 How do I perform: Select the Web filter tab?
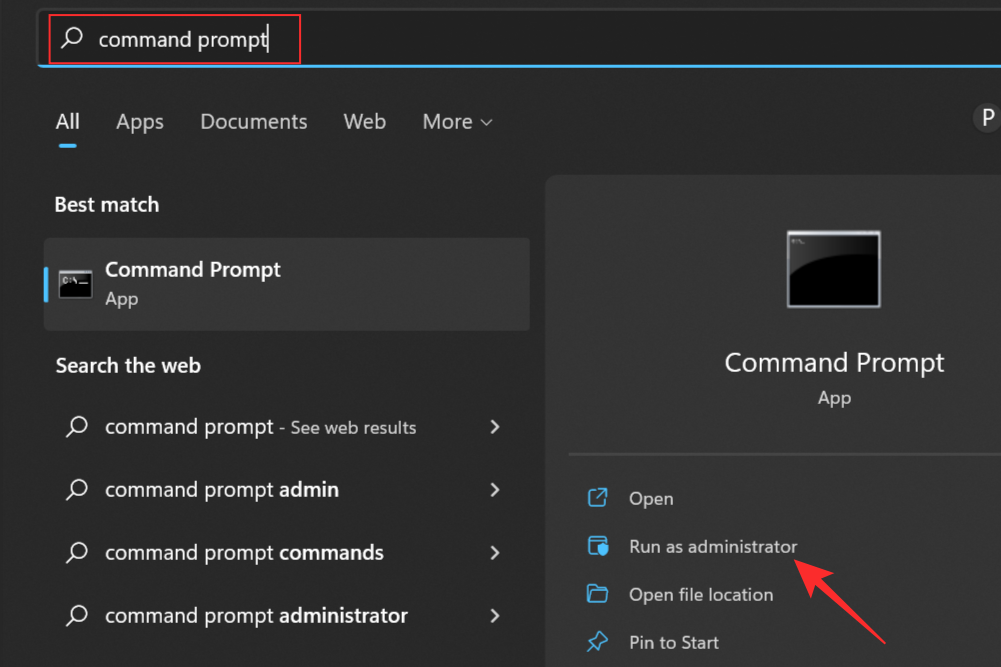click(x=364, y=122)
